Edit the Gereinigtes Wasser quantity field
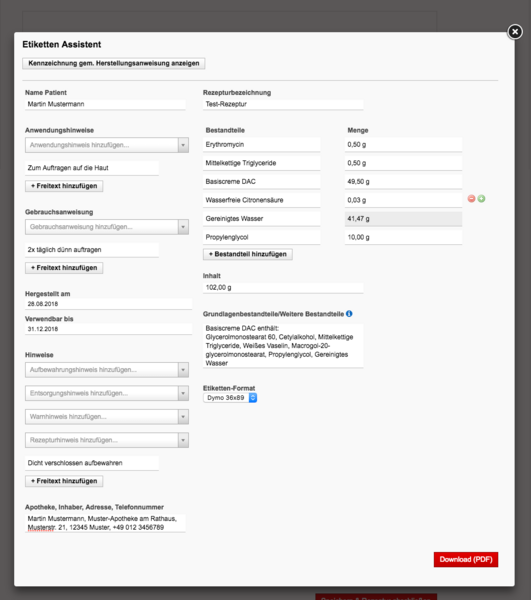The image size is (531, 600). [403, 219]
